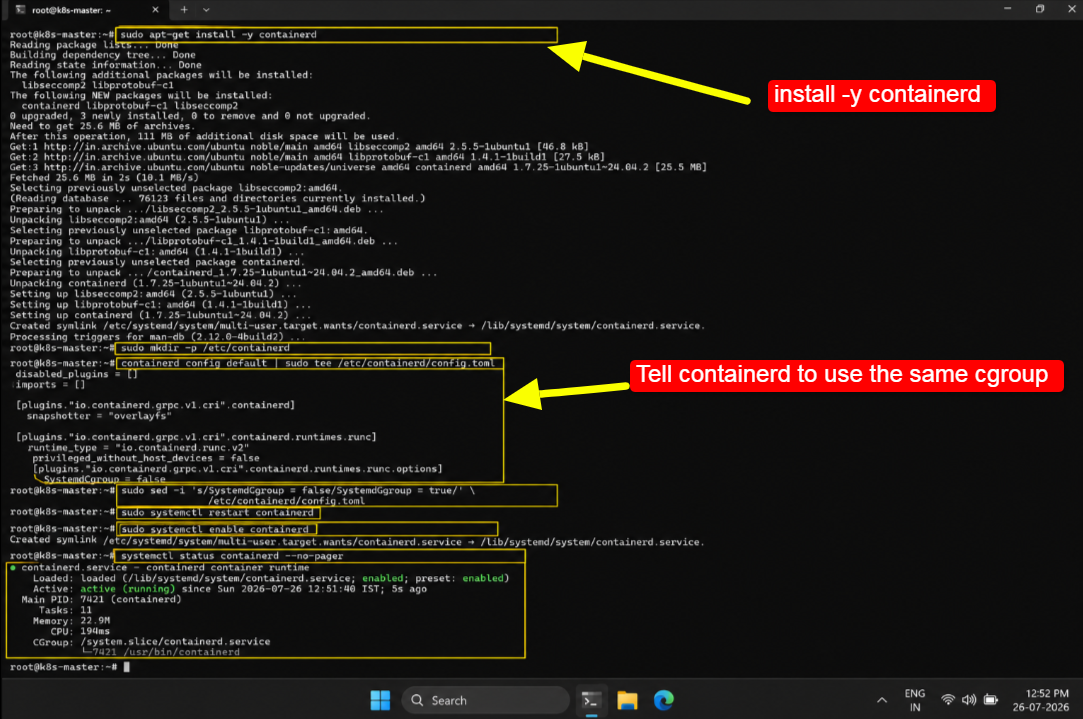This screenshot has height=719, width=1083.
Task: Click the 'Building dependency tree... Done' line
Action: coord(102,55)
